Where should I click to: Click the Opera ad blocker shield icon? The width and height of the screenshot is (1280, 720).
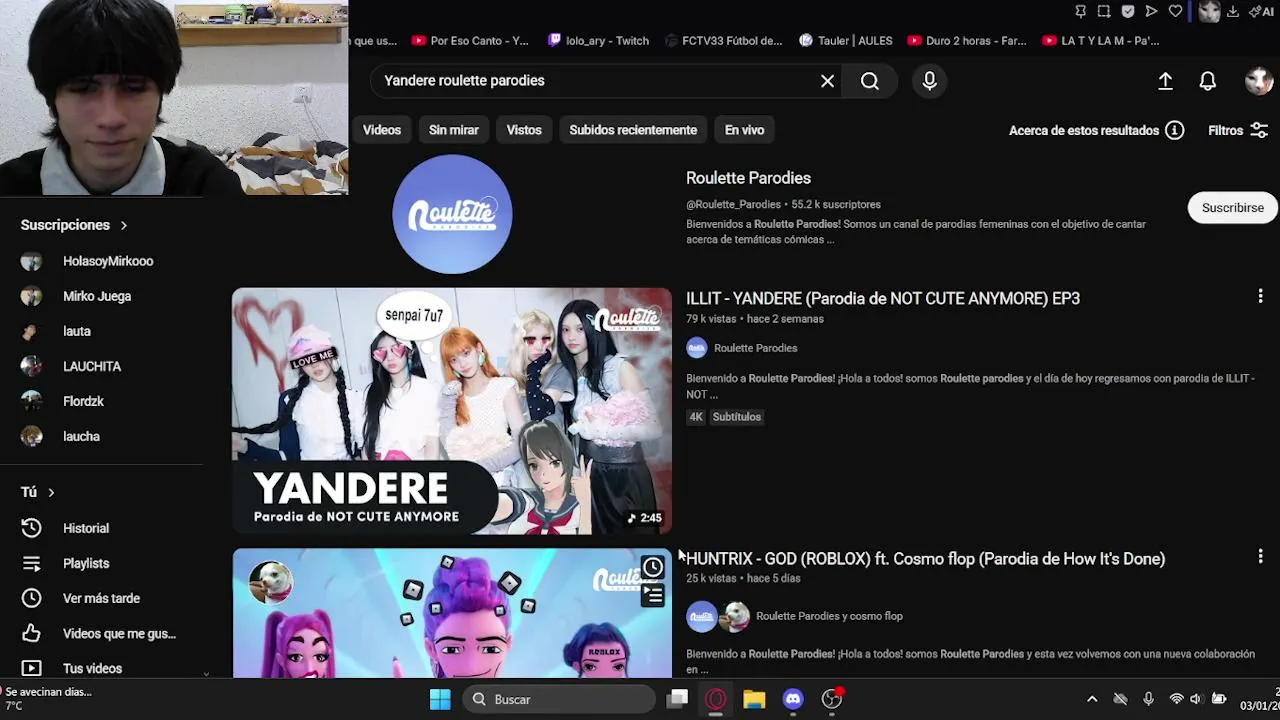1128,12
